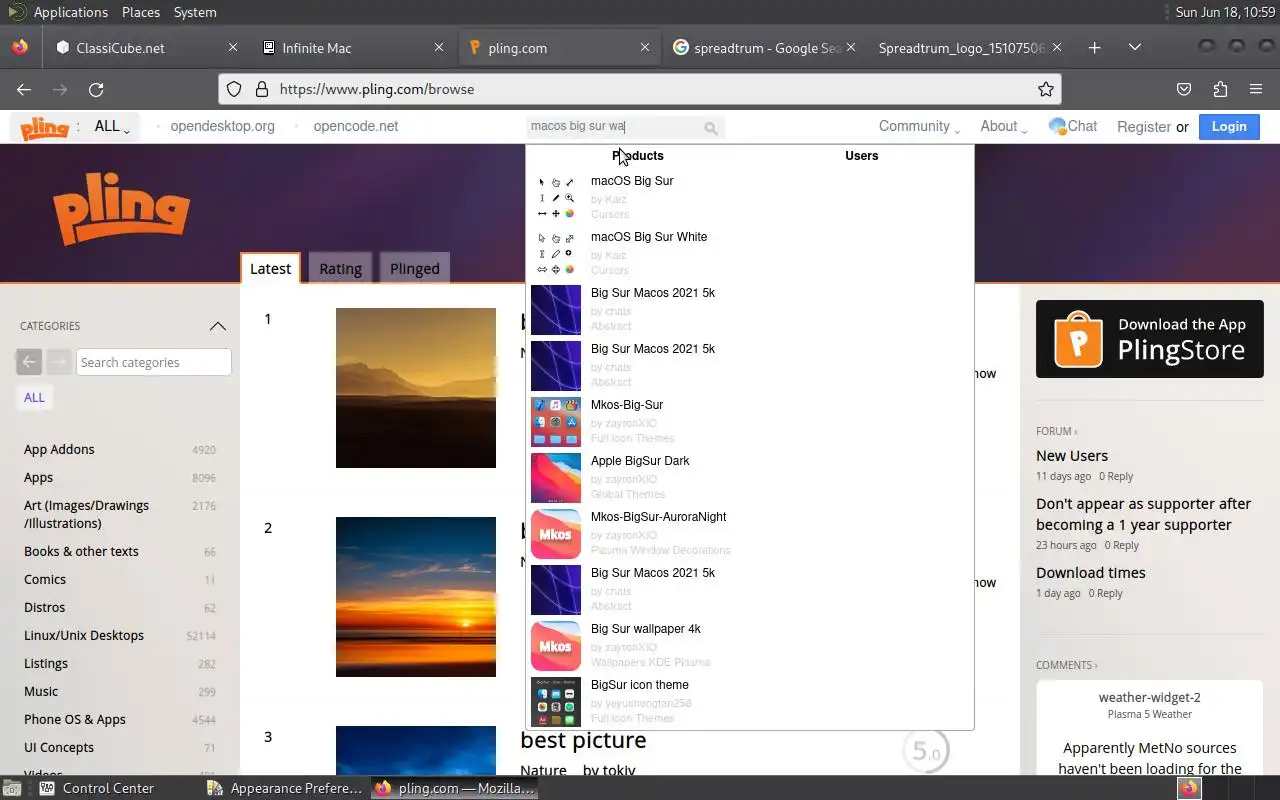Select the ALL categories button
The height and width of the screenshot is (800, 1280).
coord(34,397)
